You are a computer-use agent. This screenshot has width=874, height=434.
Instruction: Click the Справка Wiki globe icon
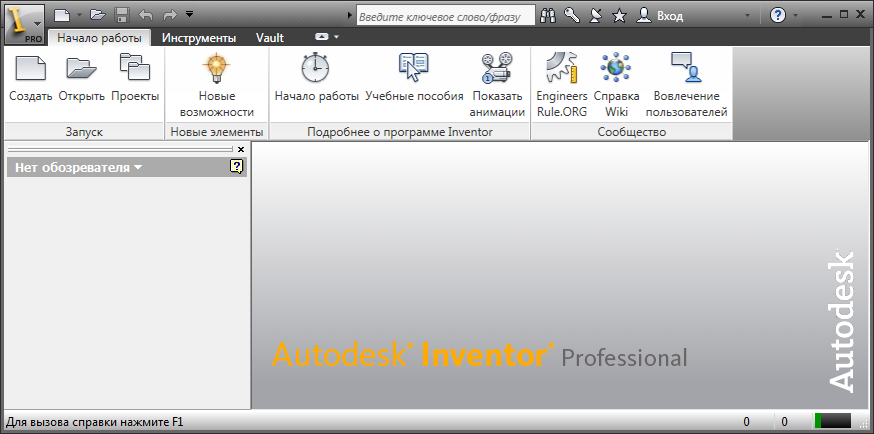click(615, 67)
